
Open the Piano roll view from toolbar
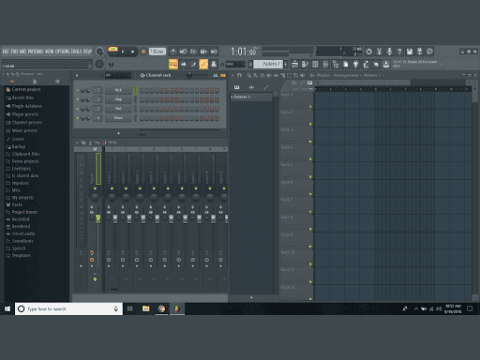pos(305,64)
